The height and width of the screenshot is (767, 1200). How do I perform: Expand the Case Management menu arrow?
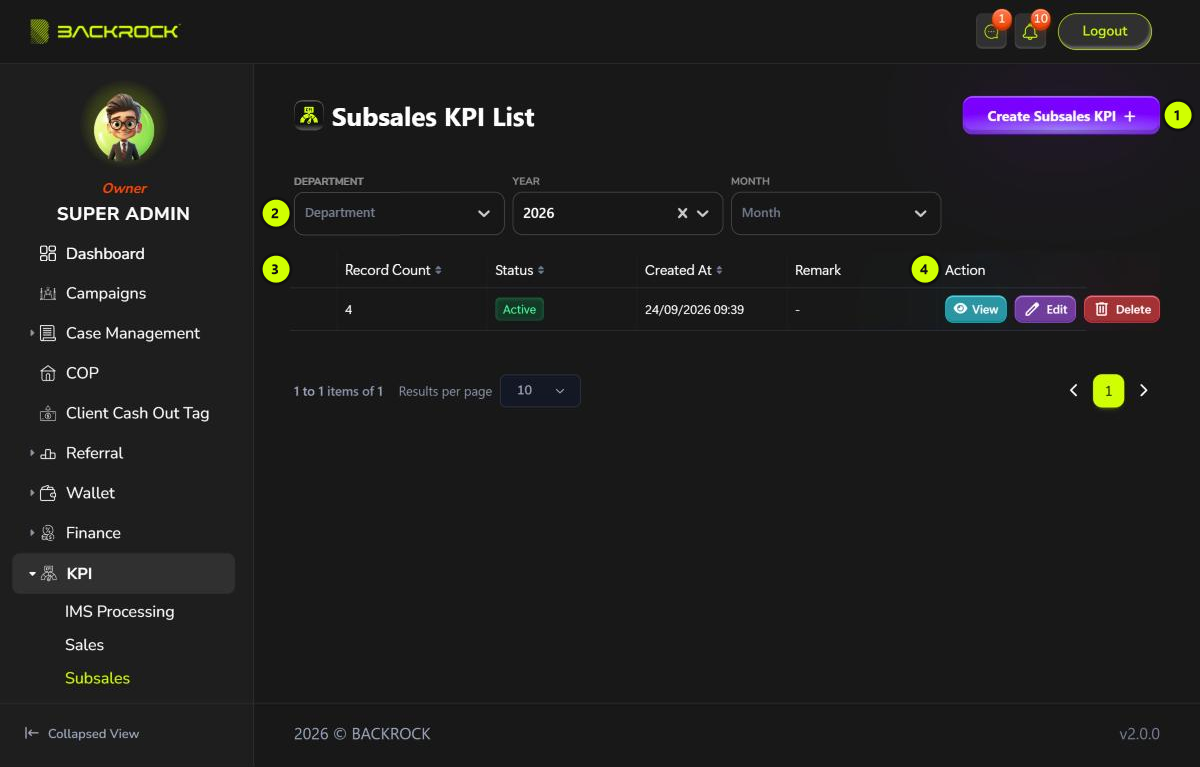(32, 333)
